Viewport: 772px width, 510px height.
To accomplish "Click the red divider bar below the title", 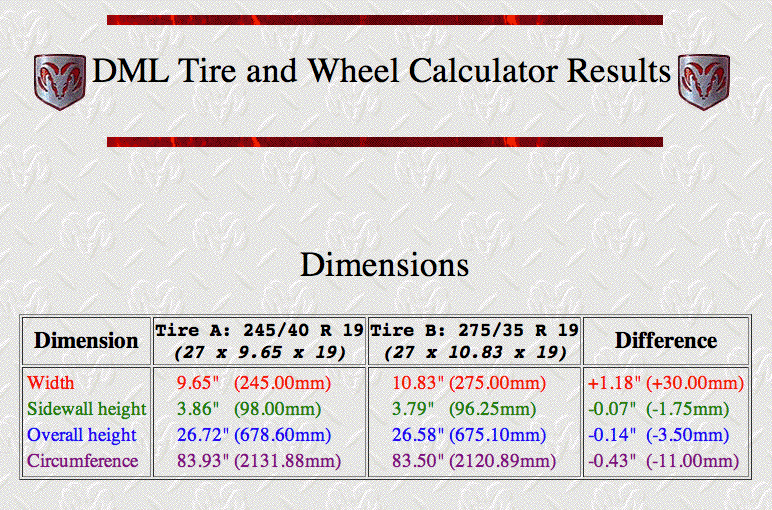I will (384, 142).
